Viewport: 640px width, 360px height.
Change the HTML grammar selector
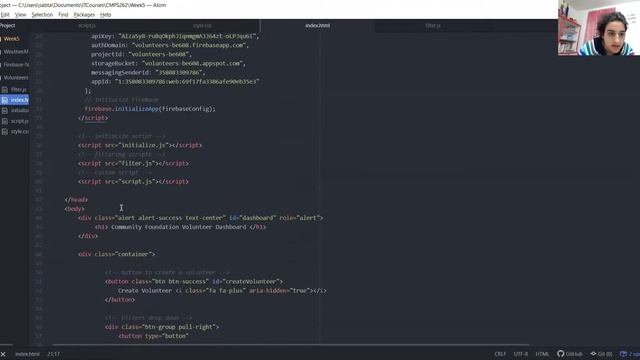(x=542, y=354)
